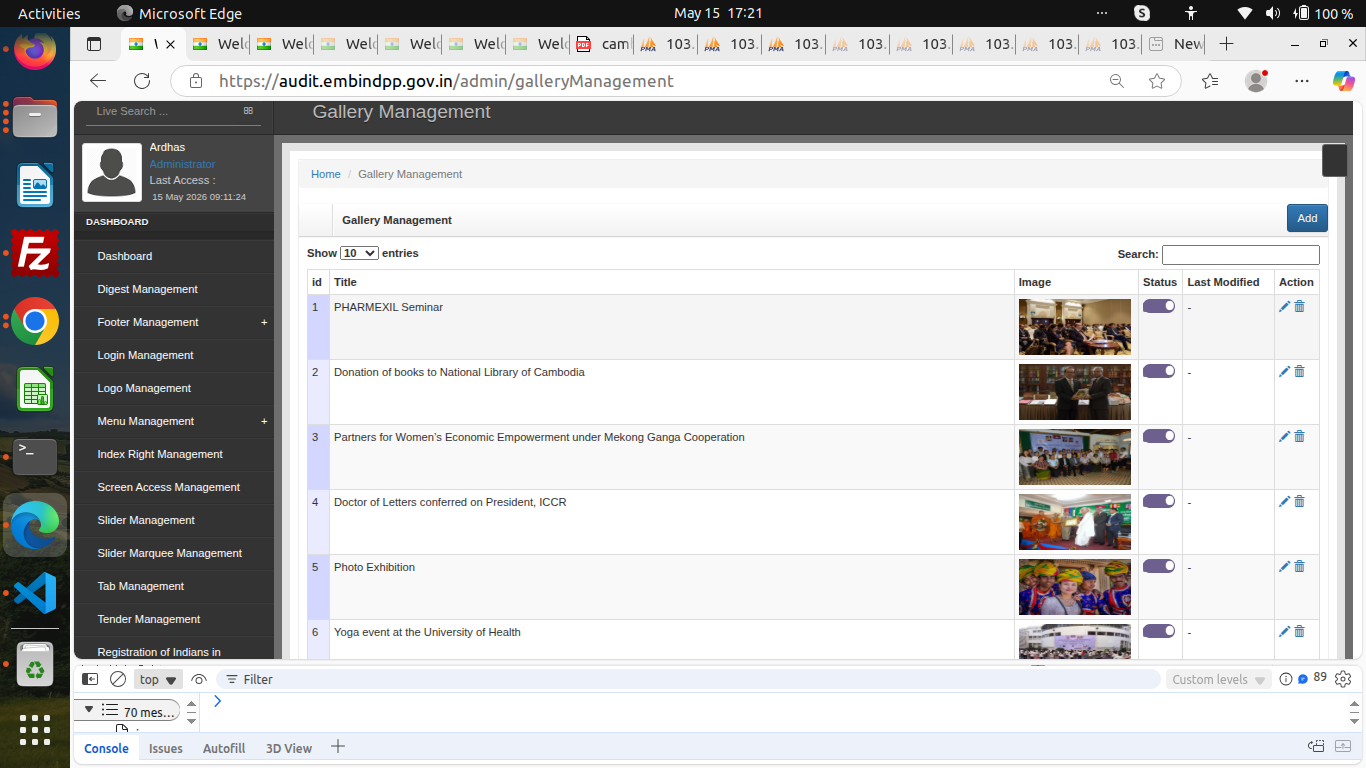Edit the PHARMEXIL Seminar entry pencil icon
Viewport: 1366px width, 768px height.
[1284, 307]
